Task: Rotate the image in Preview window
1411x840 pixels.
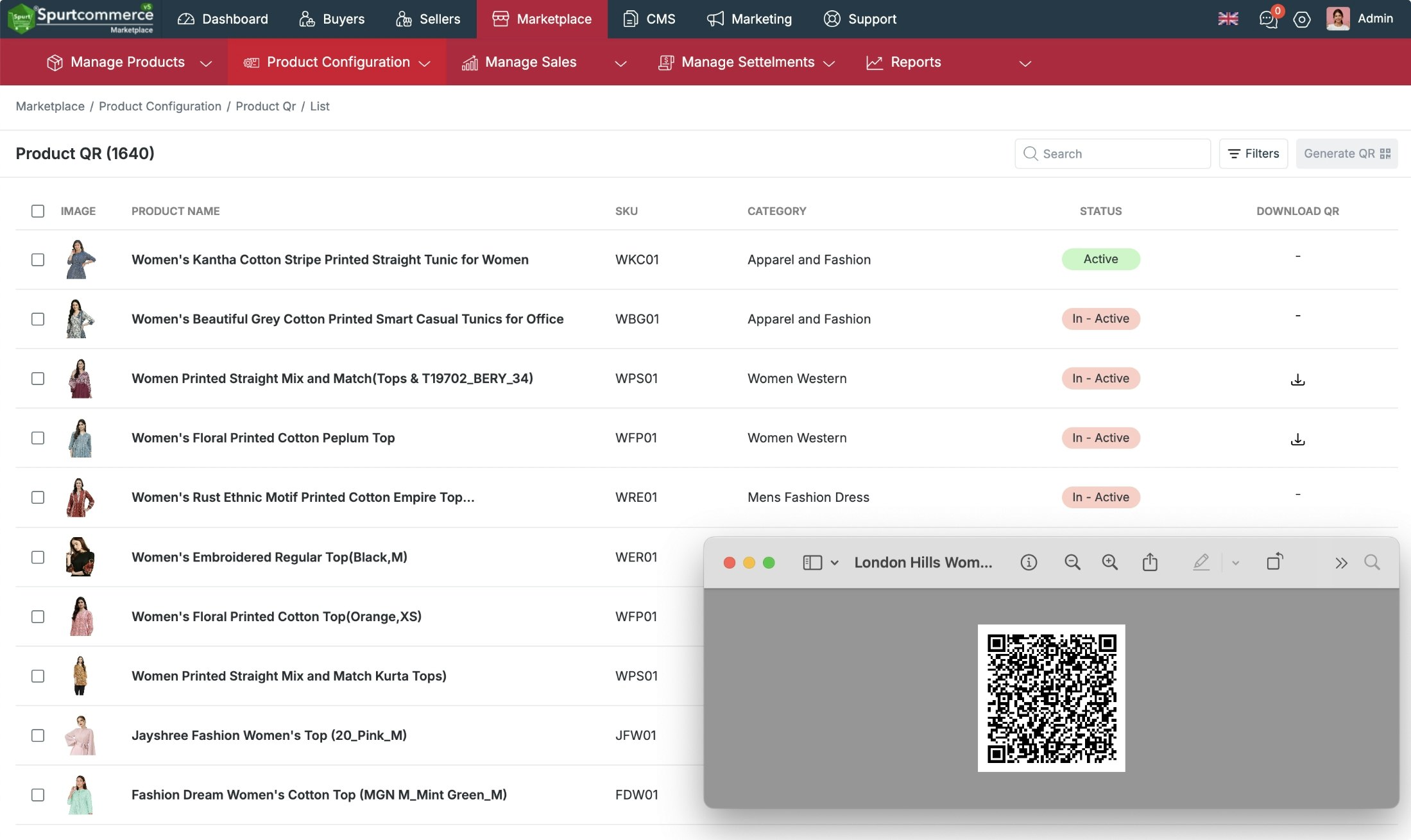Action: pos(1275,561)
